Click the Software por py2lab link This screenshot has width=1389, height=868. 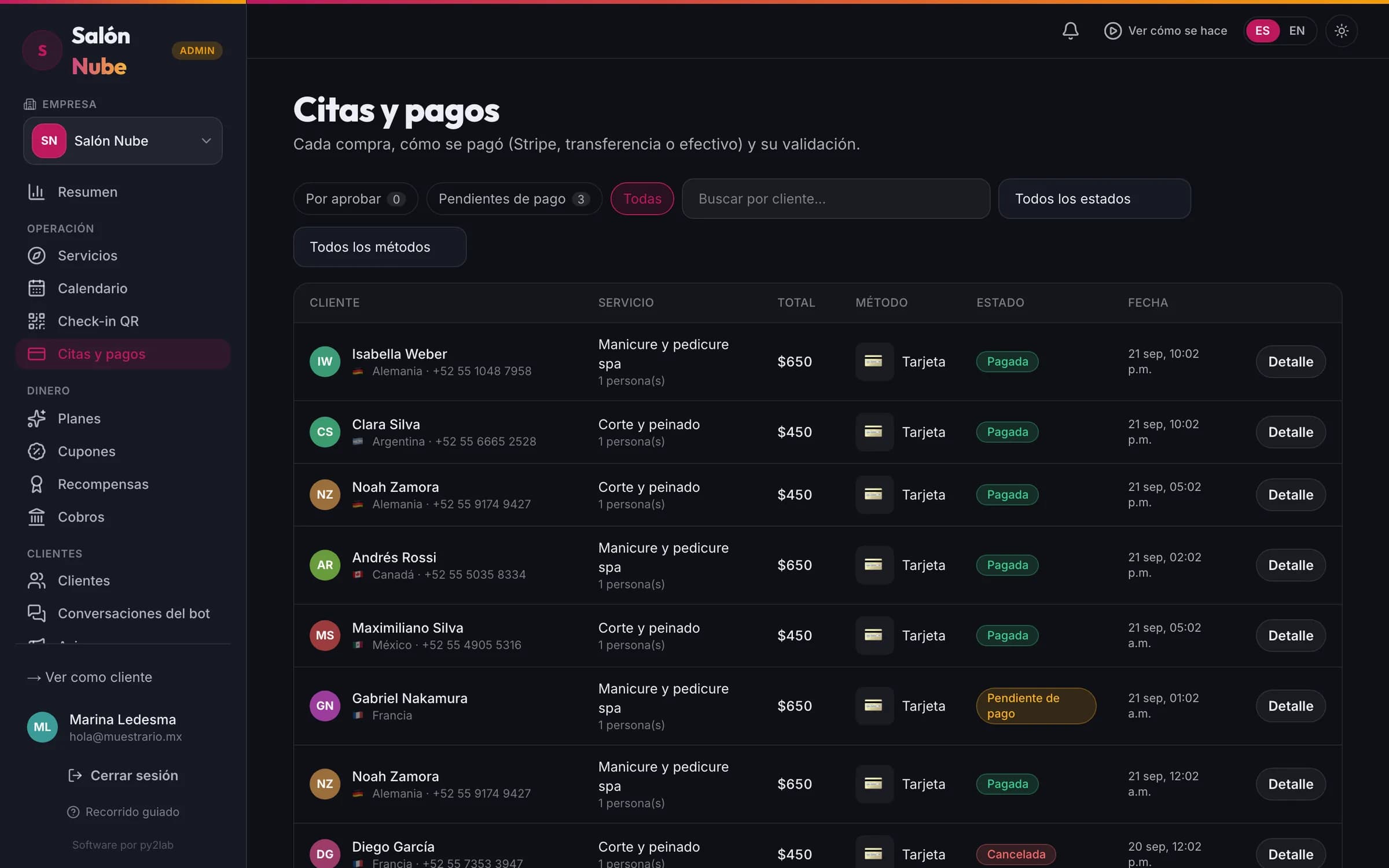[123, 845]
